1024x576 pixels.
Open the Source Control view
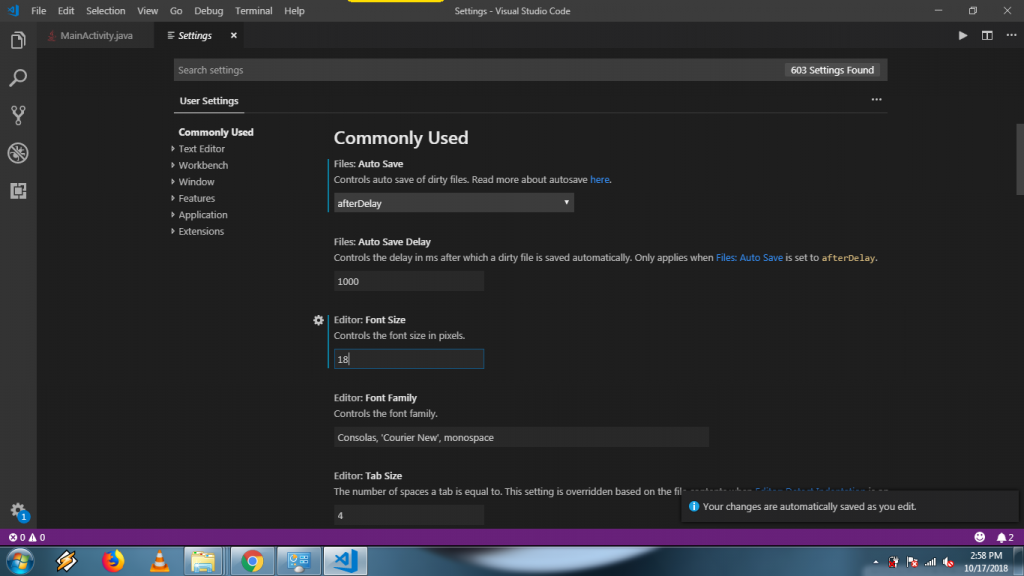pyautogui.click(x=18, y=115)
